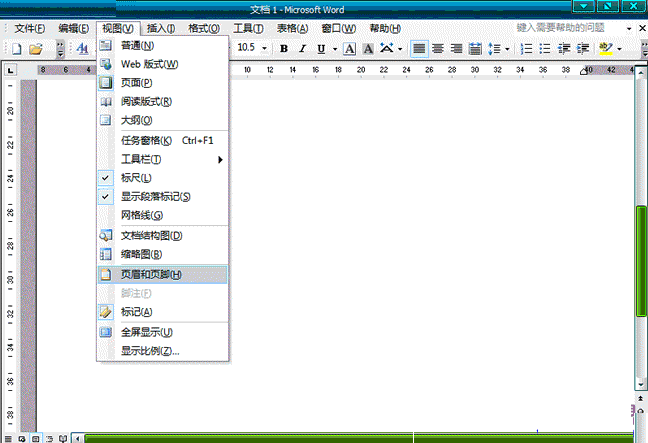Screen dimensions: 648x443
Task: Click the decrease indent icon
Action: click(564, 49)
